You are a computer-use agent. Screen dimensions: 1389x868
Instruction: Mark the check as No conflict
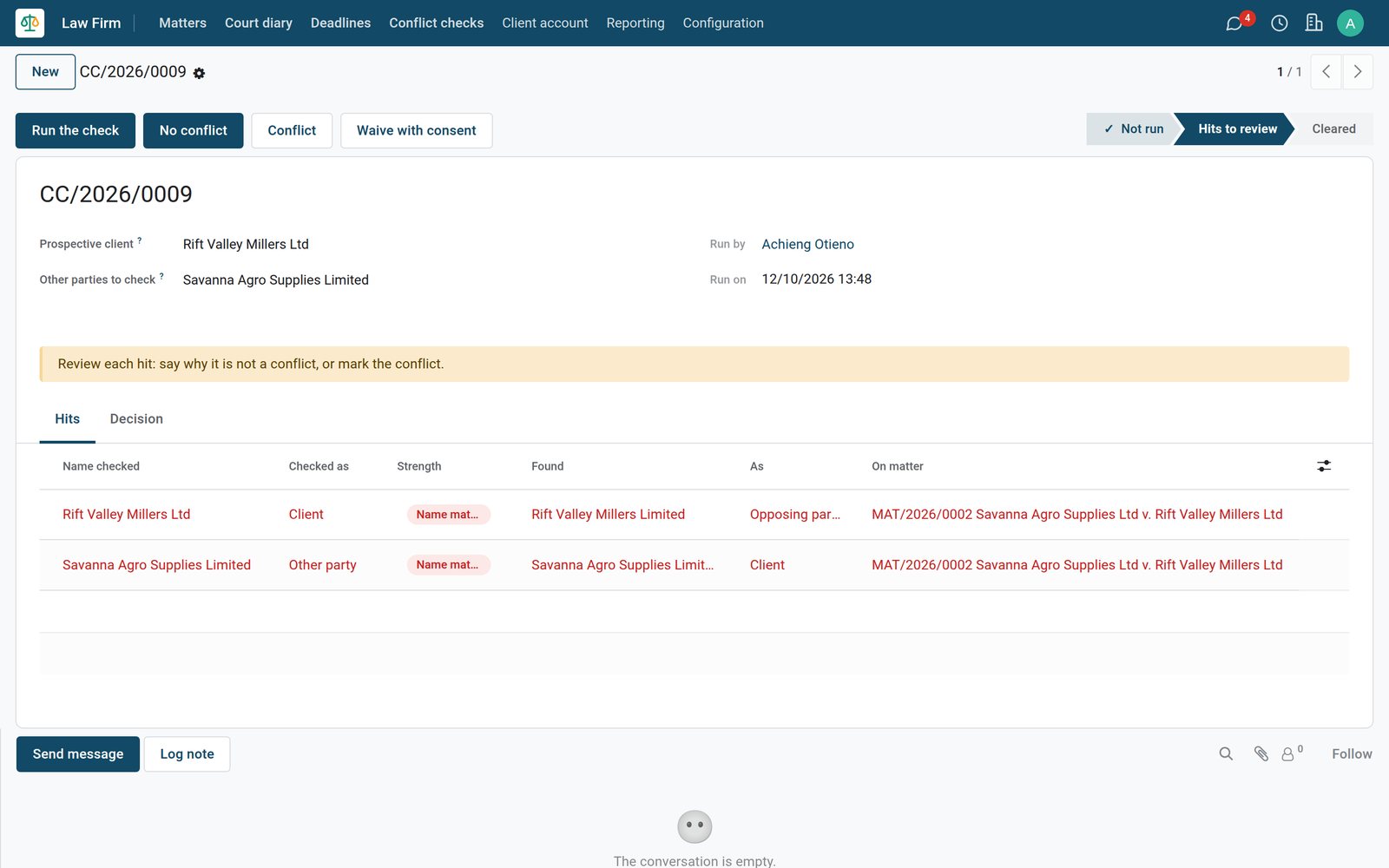[193, 130]
